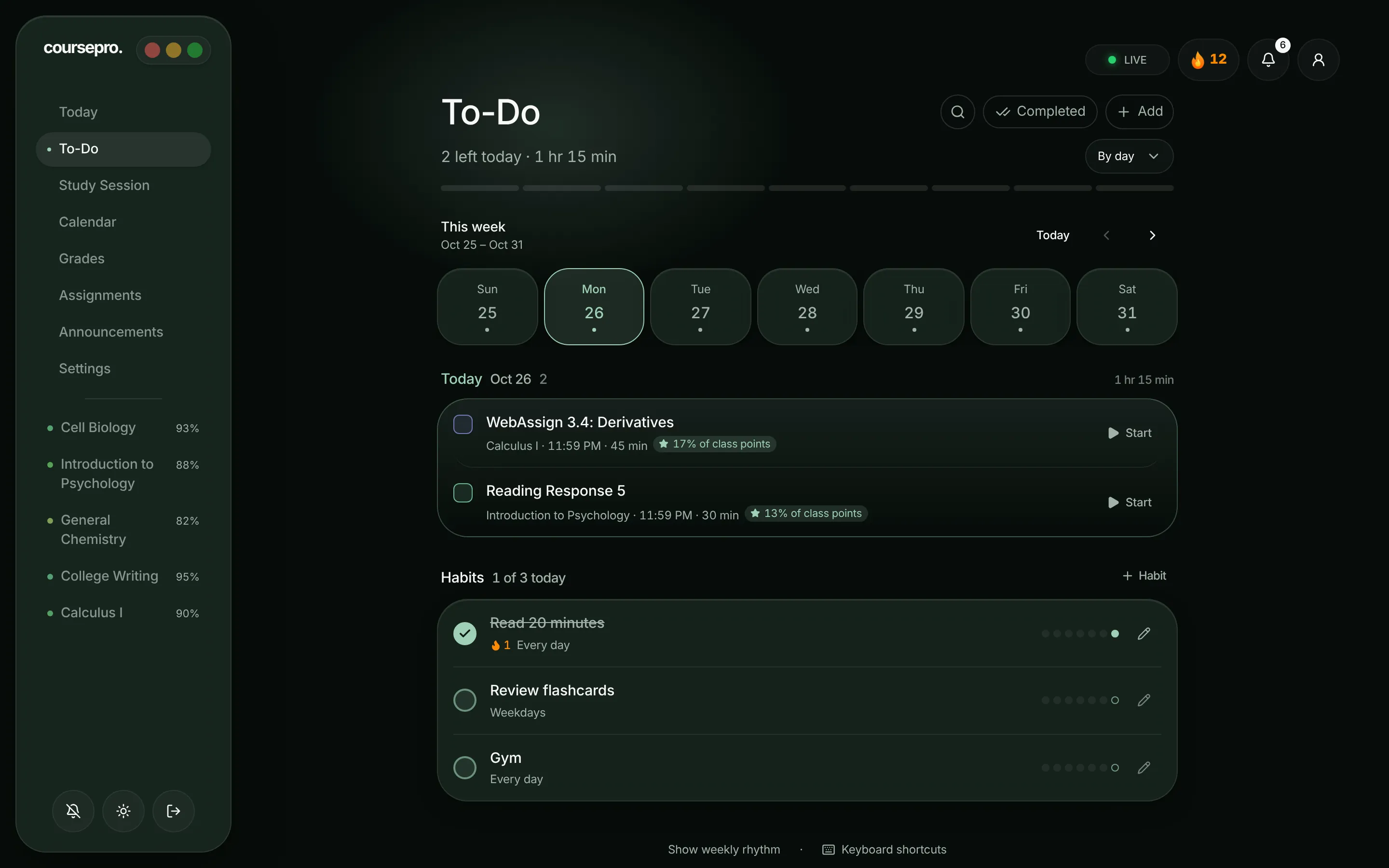Select Sun 25 day card

tap(487, 307)
